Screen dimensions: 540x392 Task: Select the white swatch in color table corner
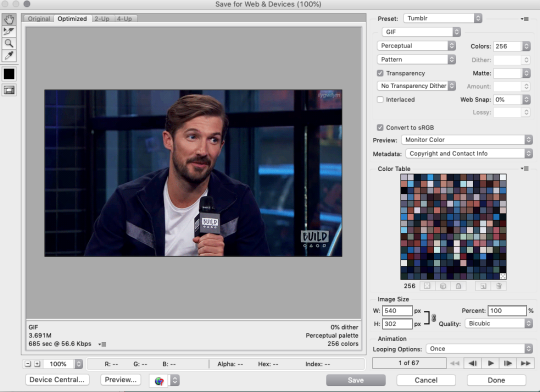503,177
